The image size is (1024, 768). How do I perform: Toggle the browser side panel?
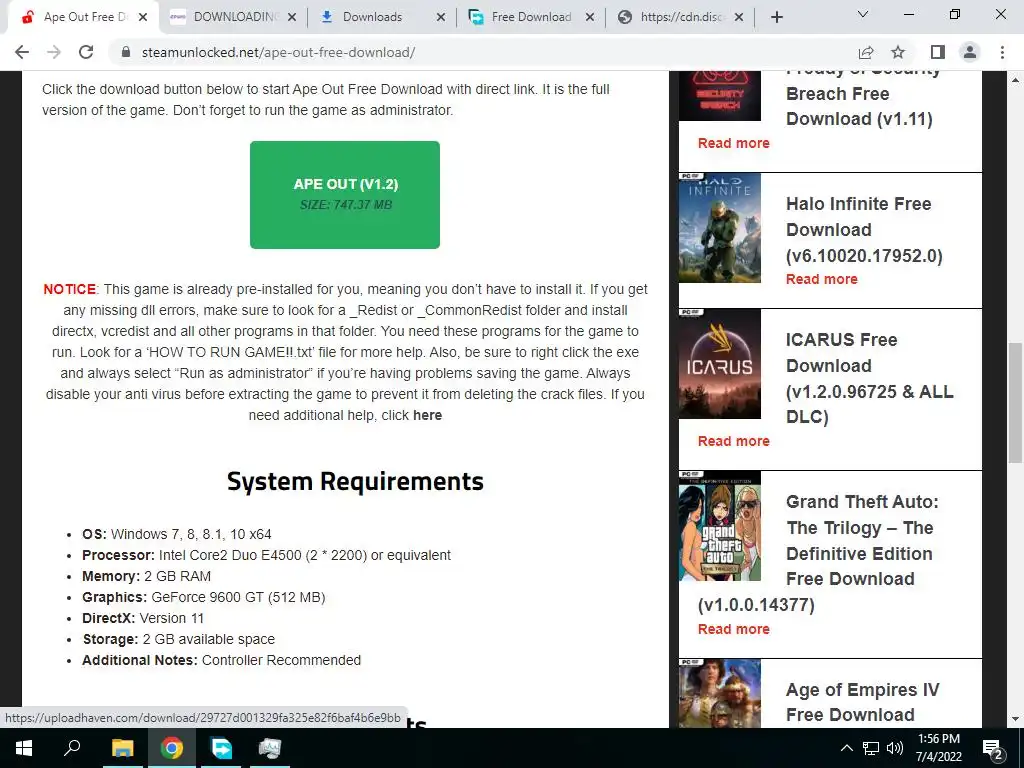pyautogui.click(x=938, y=52)
